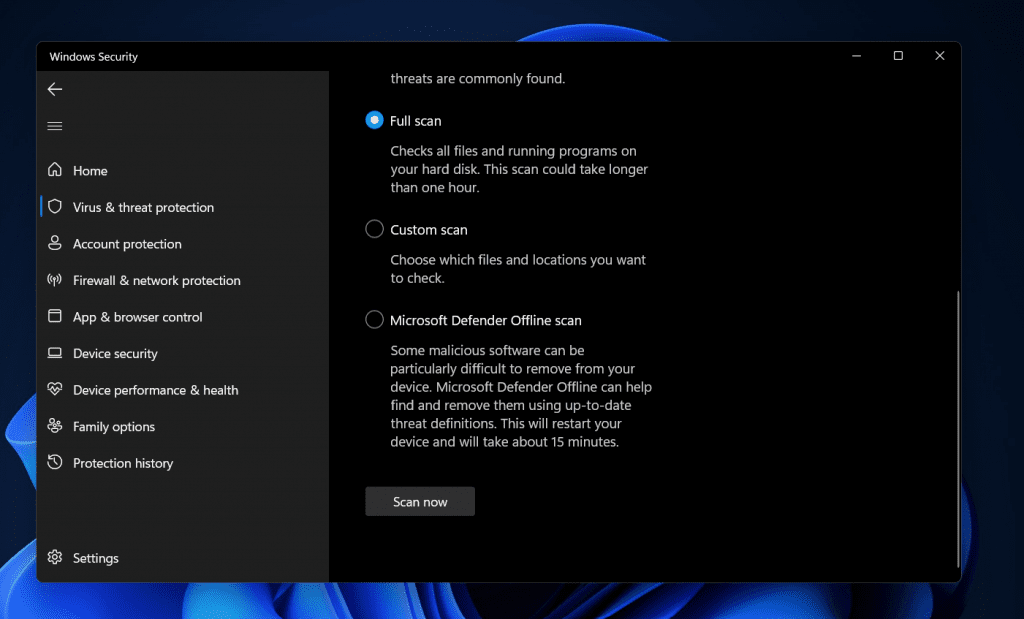
Task: Open Family options using the family icon
Action: tap(55, 426)
